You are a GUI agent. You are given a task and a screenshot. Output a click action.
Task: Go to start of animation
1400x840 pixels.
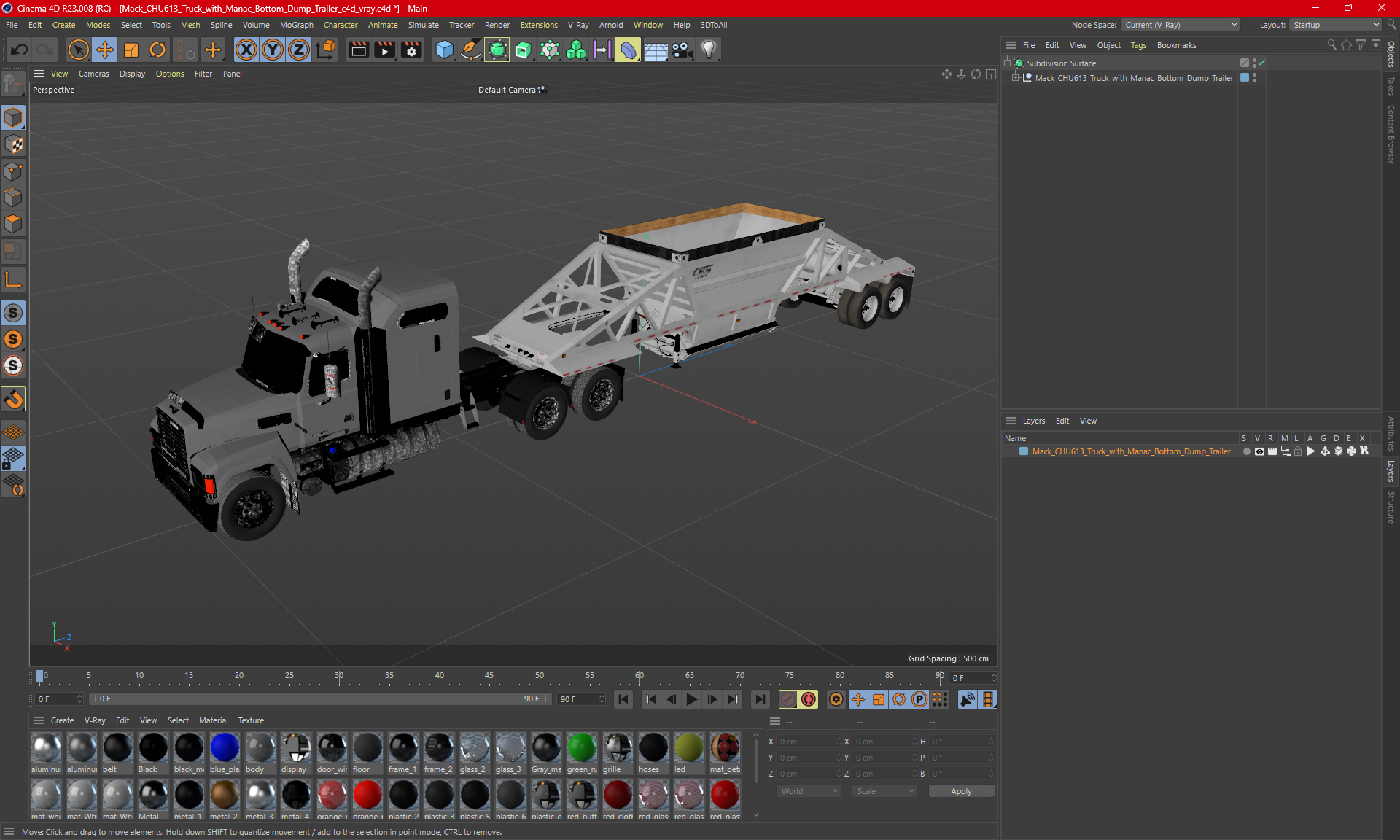(x=623, y=699)
